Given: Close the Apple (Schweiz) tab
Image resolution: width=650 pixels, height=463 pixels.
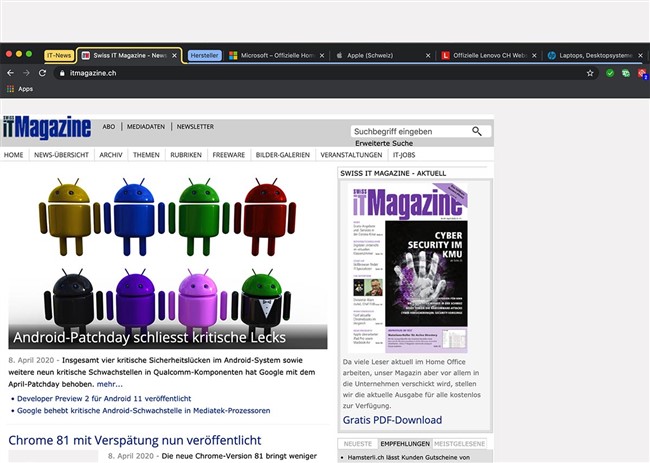Looking at the screenshot, I should point(428,55).
